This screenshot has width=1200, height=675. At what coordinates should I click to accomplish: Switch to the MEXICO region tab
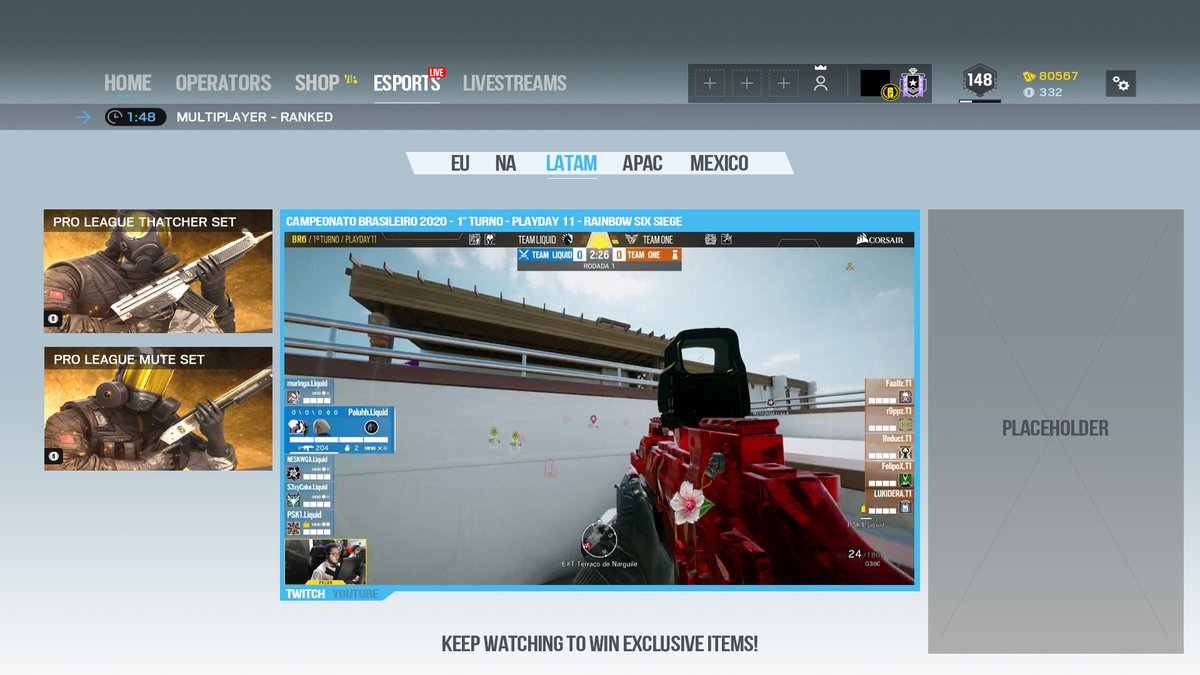pos(719,163)
